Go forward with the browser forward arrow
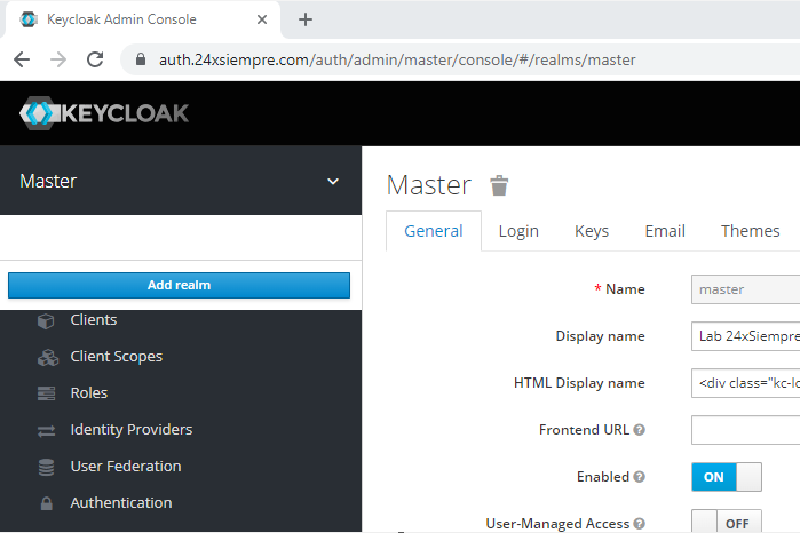 click(58, 60)
